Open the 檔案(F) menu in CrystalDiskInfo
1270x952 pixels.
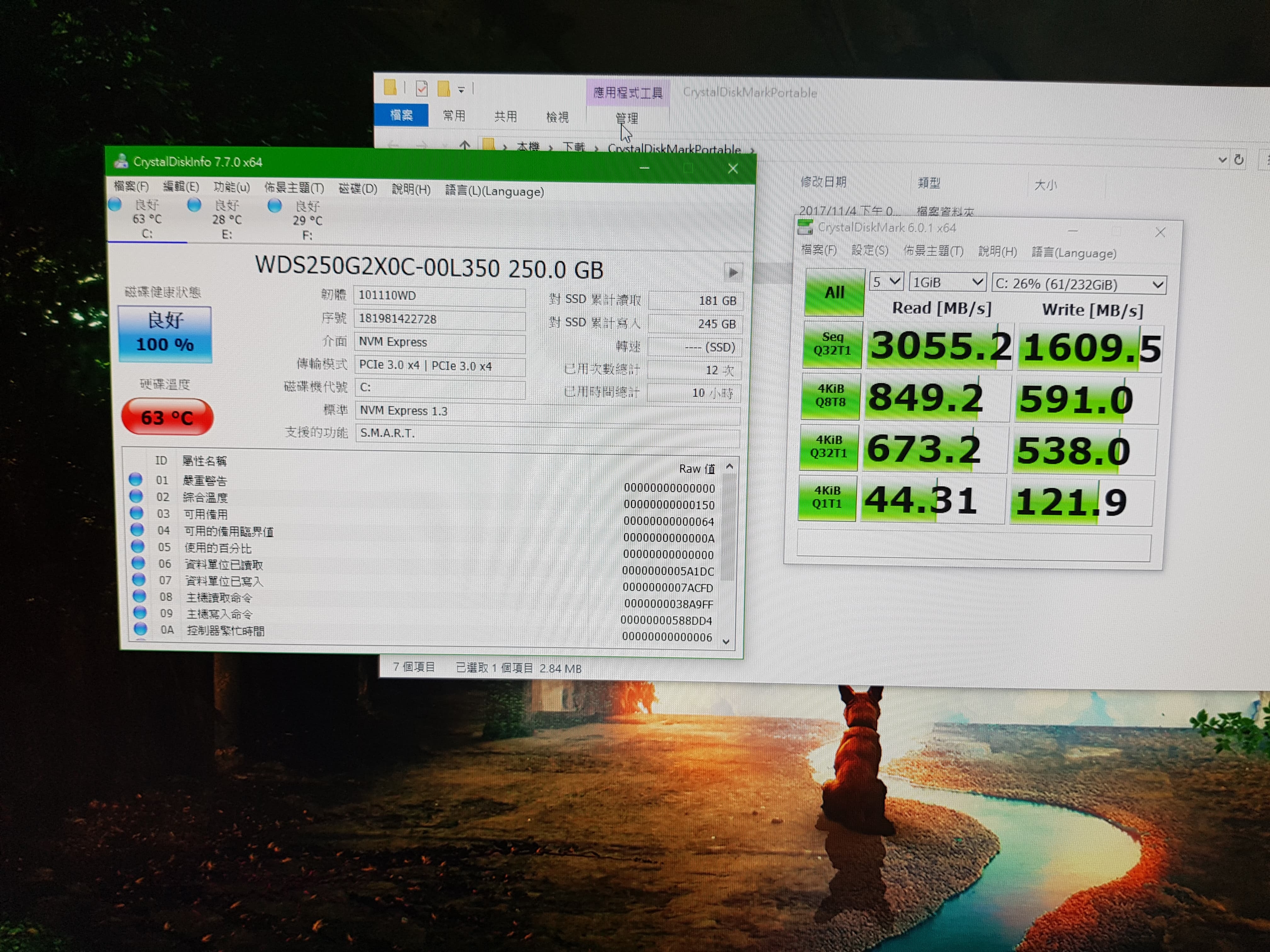(131, 186)
